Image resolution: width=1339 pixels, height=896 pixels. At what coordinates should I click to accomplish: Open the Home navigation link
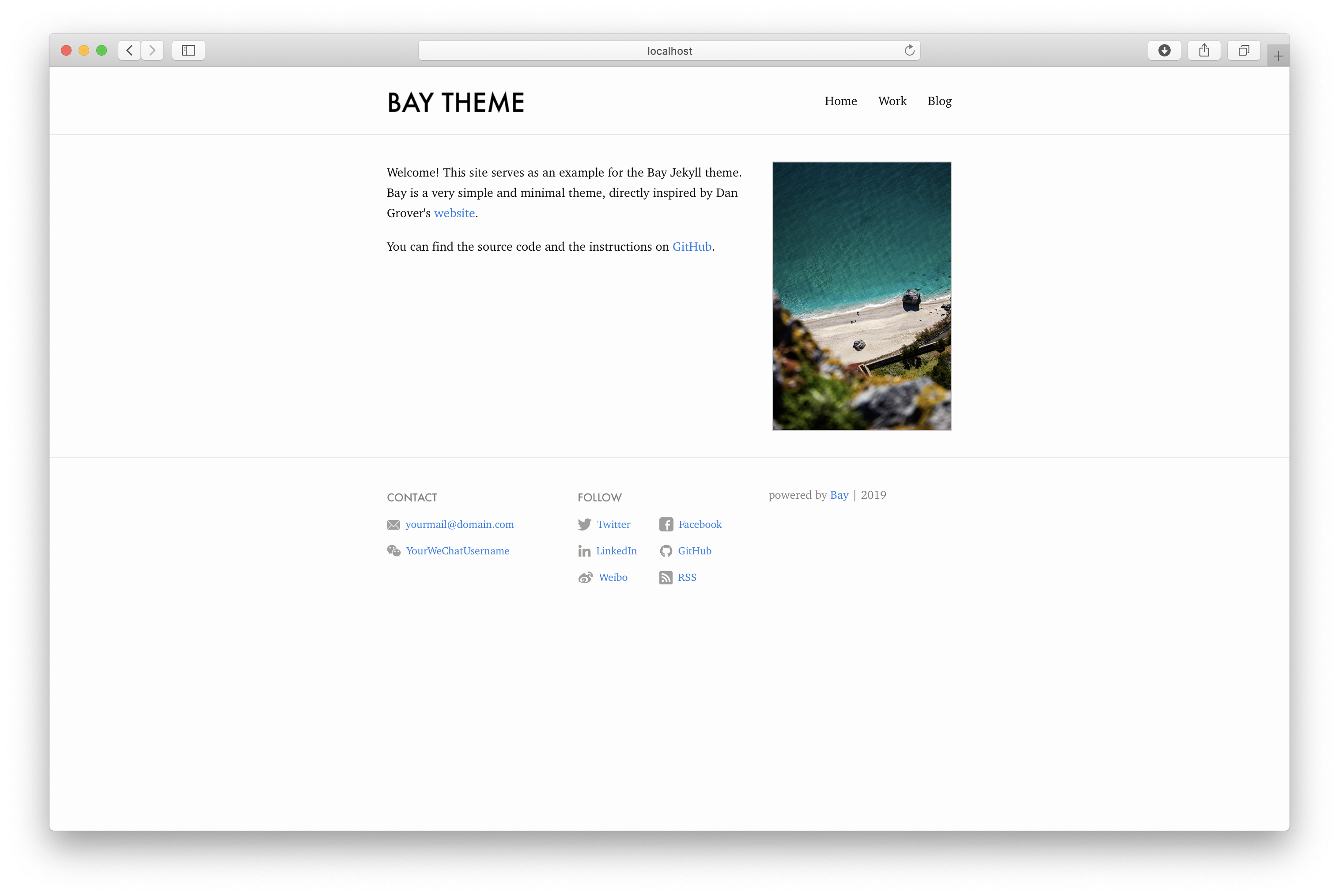(839, 100)
